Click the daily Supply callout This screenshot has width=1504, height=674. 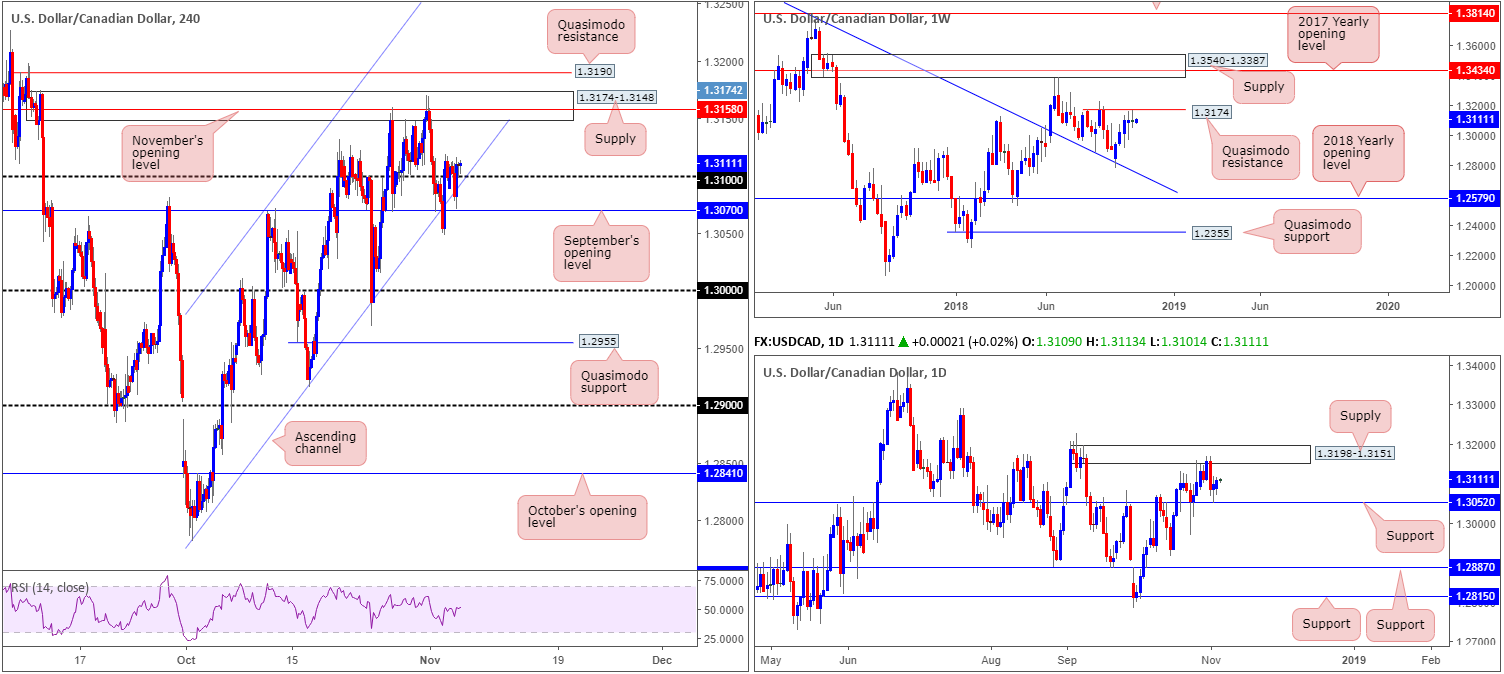tap(1360, 415)
